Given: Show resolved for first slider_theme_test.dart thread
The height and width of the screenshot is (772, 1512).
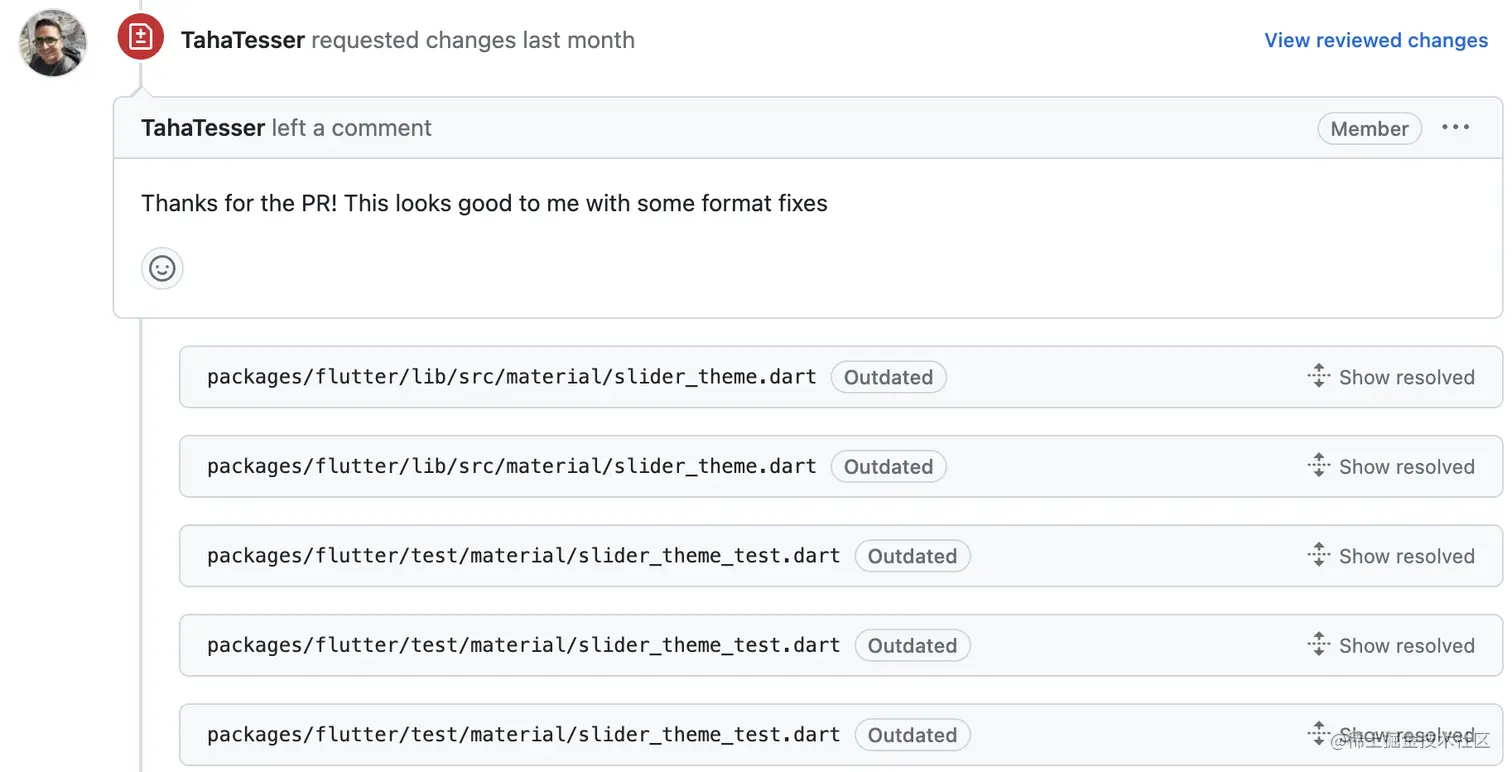Looking at the screenshot, I should tap(1406, 556).
